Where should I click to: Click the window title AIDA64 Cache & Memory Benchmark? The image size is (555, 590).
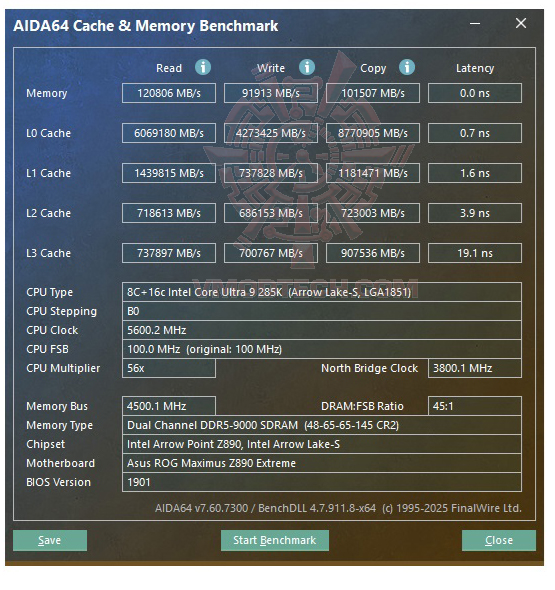[x=146, y=26]
